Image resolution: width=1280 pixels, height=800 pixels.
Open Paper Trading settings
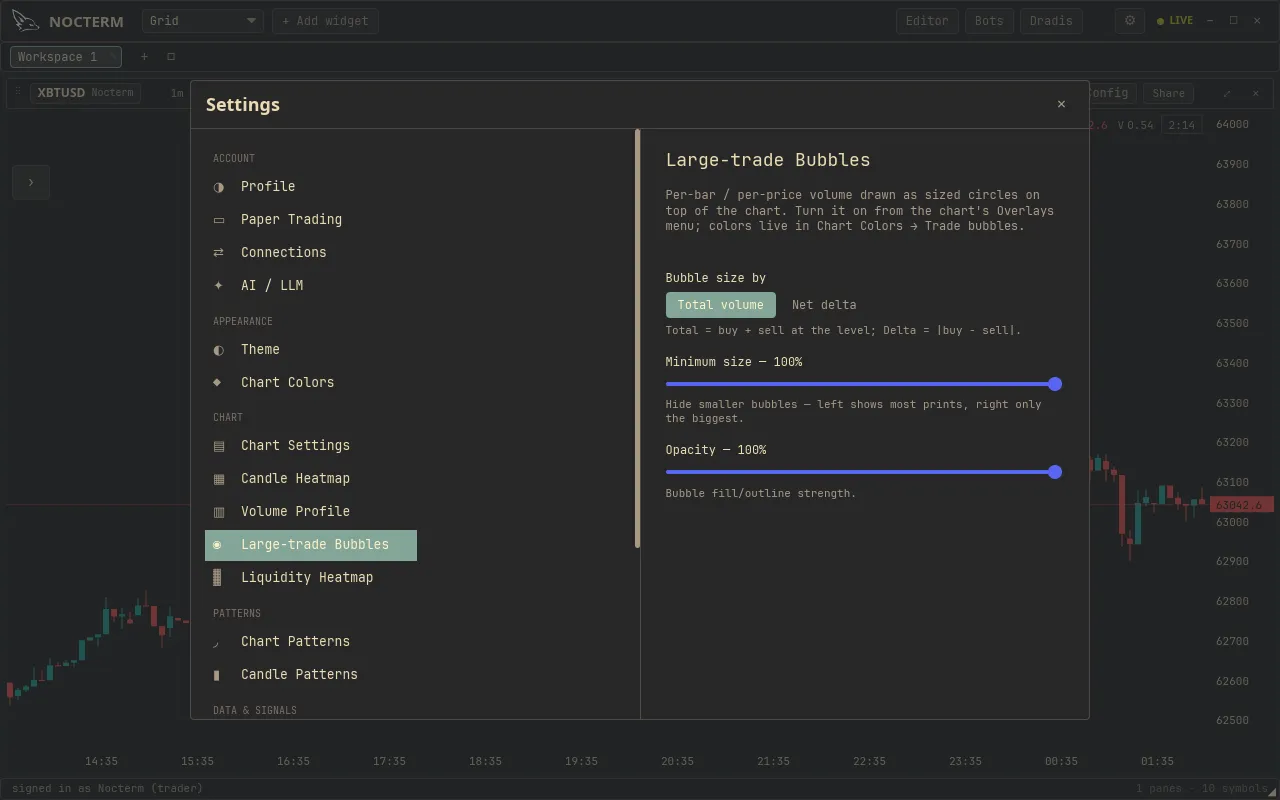pyautogui.click(x=311, y=220)
